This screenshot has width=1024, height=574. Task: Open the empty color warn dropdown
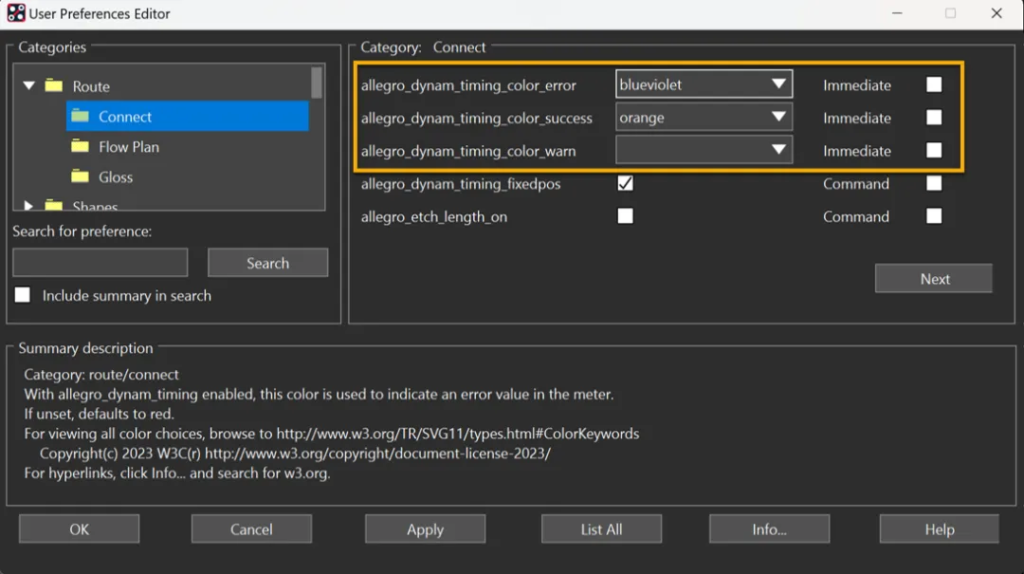pos(778,151)
